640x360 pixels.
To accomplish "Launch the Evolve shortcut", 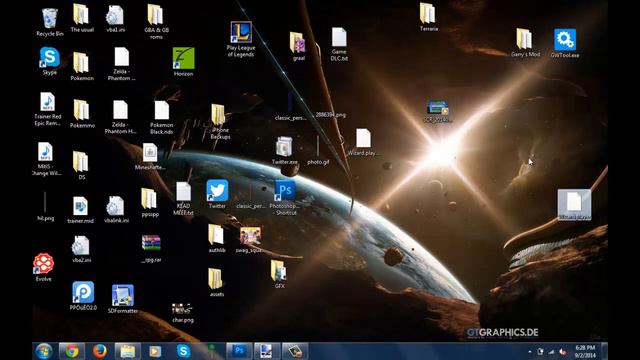I will click(44, 267).
